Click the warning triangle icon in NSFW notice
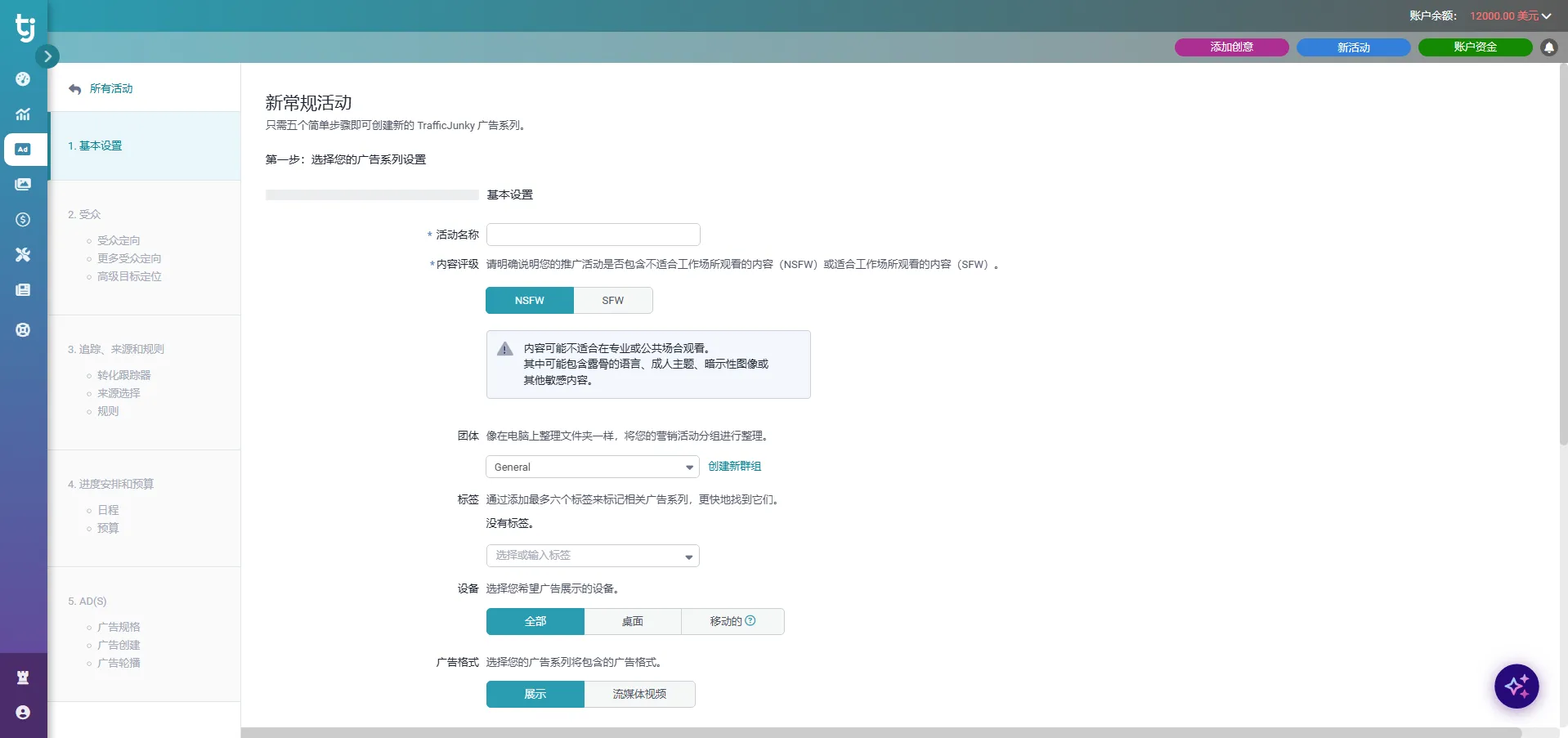This screenshot has height=738, width=1568. pos(505,349)
